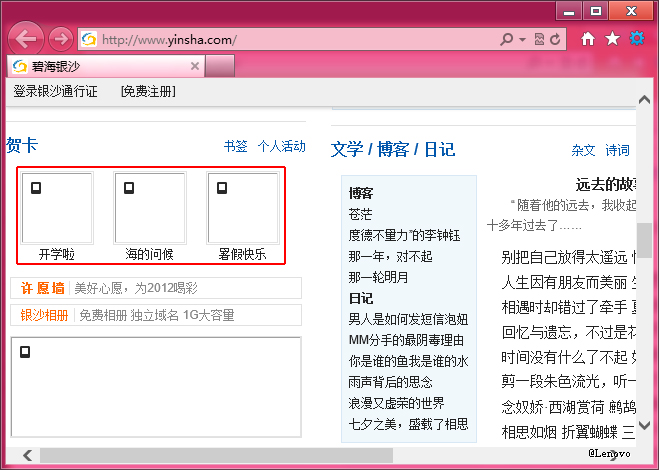Open the Tools gear icon
The width and height of the screenshot is (659, 470).
637,39
